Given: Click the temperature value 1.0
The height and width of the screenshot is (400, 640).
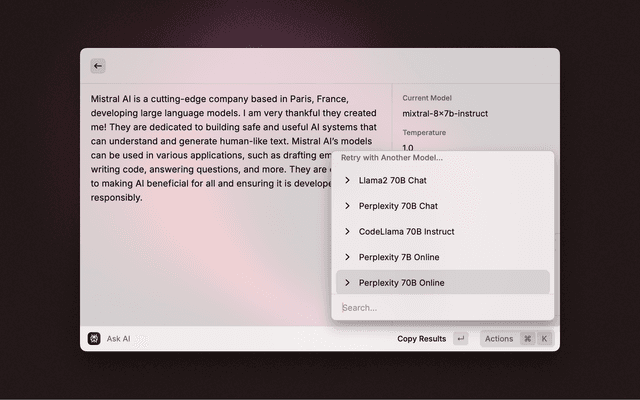Looking at the screenshot, I should [x=408, y=148].
